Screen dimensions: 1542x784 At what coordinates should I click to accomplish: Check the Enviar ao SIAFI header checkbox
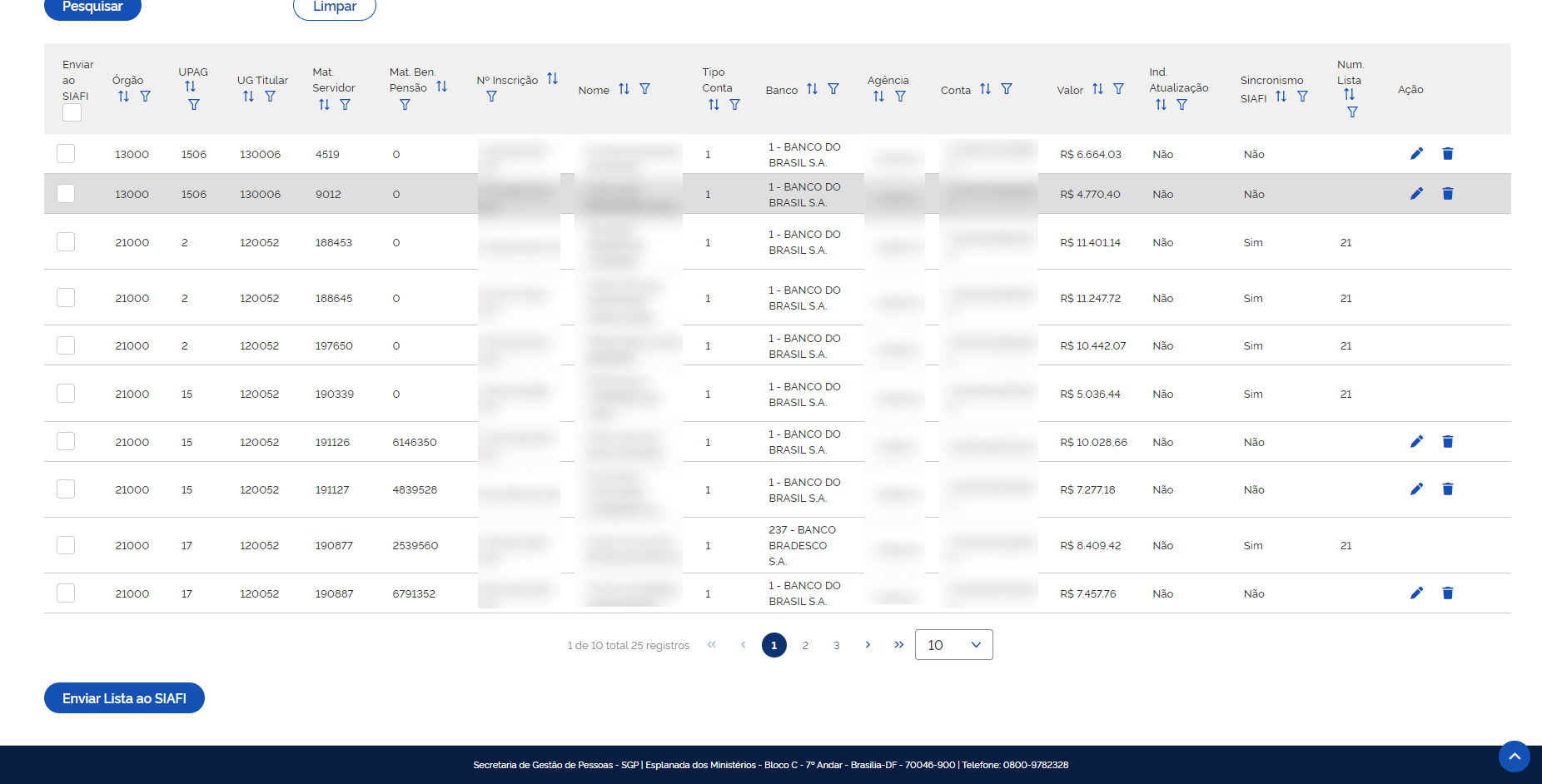pyautogui.click(x=72, y=112)
